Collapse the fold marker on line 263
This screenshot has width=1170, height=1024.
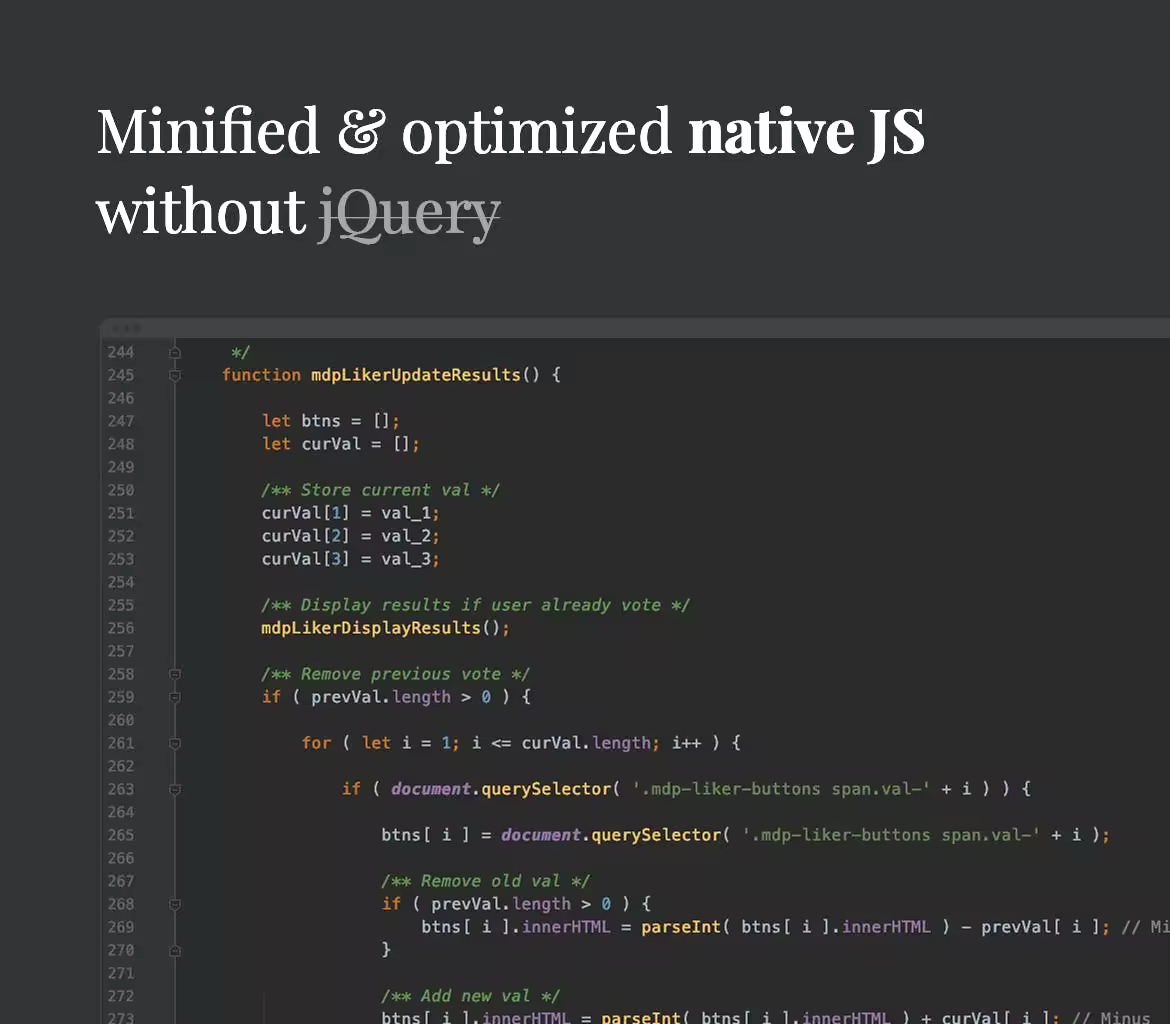point(175,790)
